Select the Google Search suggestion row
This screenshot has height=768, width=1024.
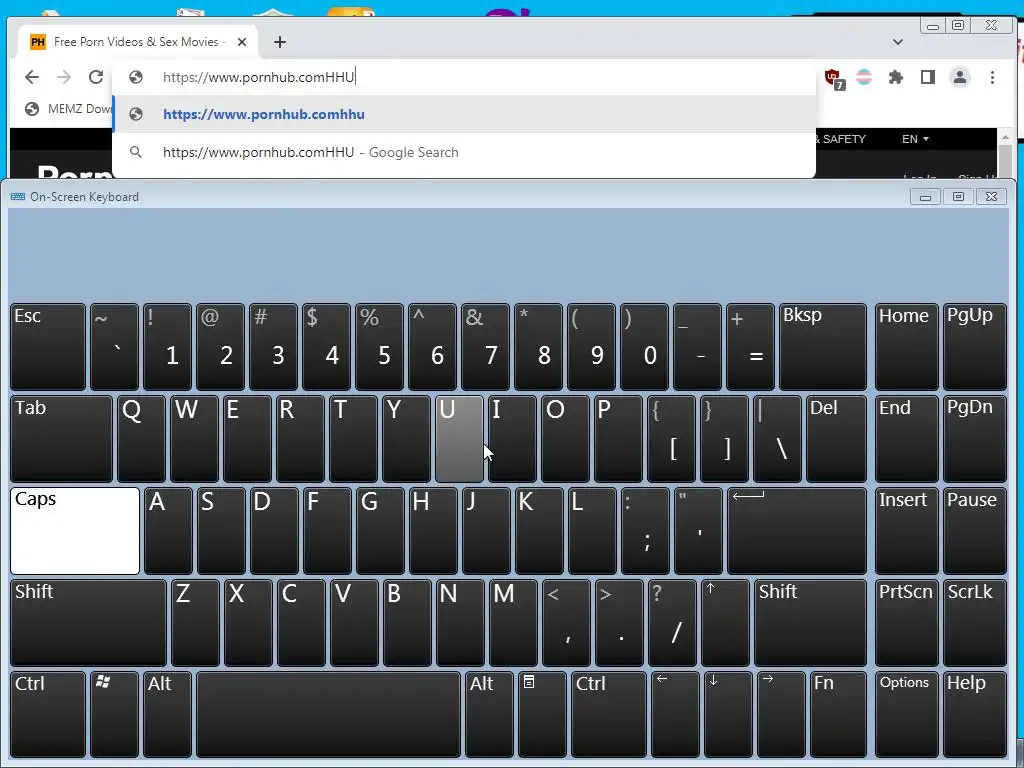click(x=464, y=152)
